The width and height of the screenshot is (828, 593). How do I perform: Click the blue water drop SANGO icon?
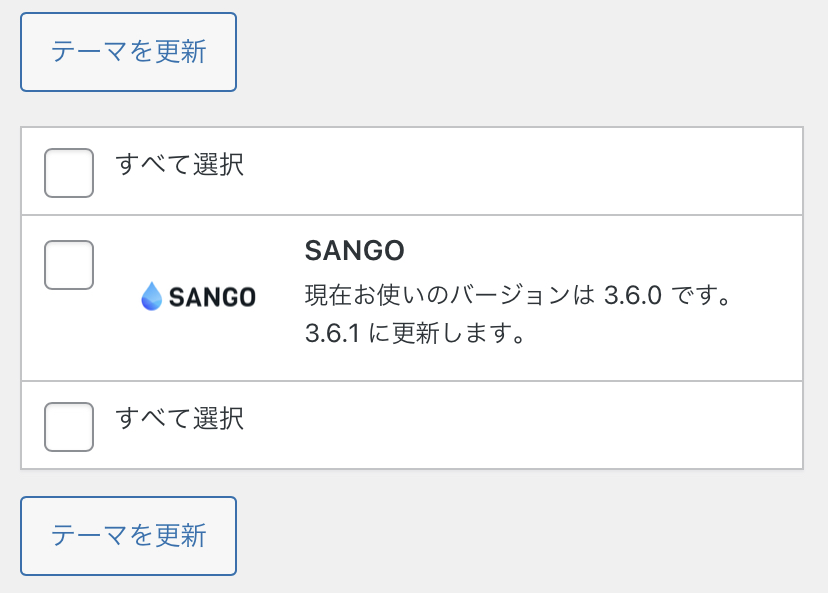click(152, 296)
